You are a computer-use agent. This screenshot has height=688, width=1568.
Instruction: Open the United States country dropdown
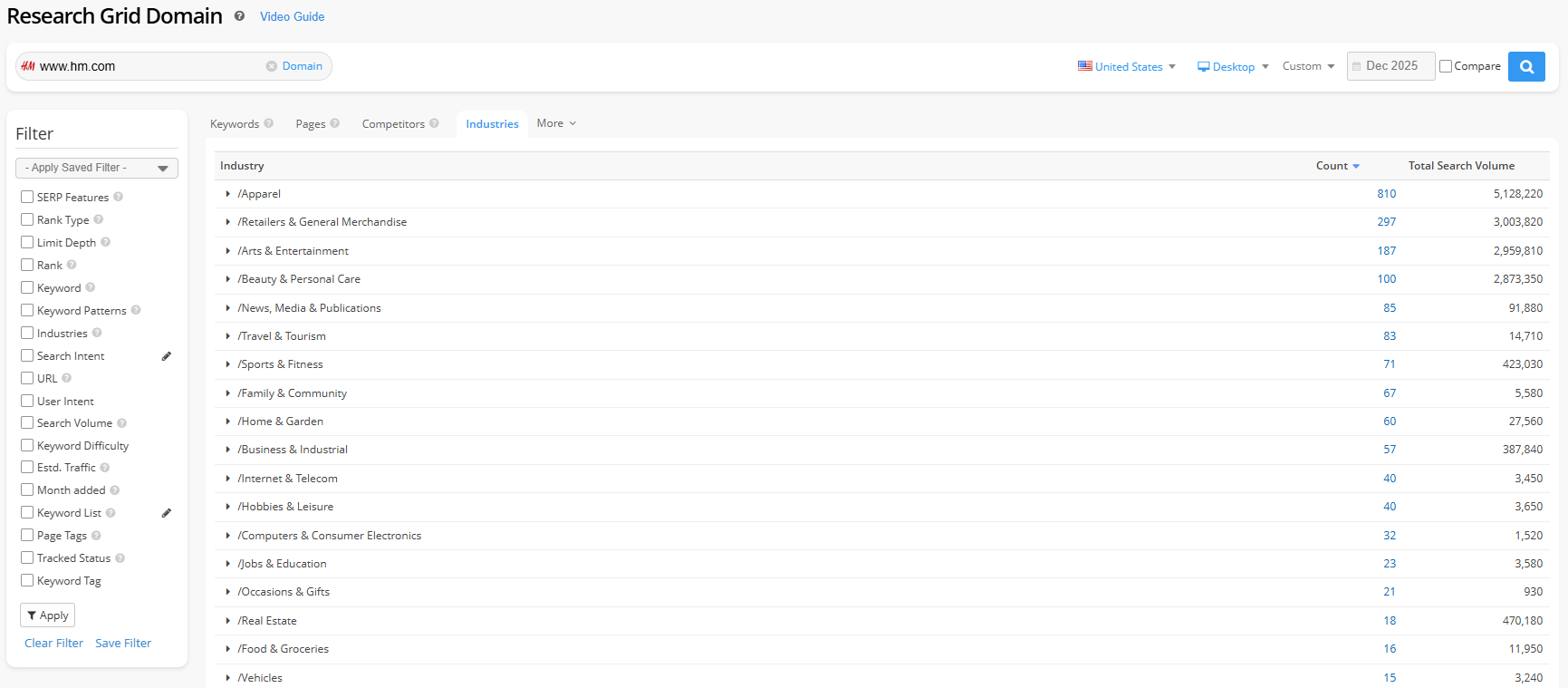coord(1127,66)
